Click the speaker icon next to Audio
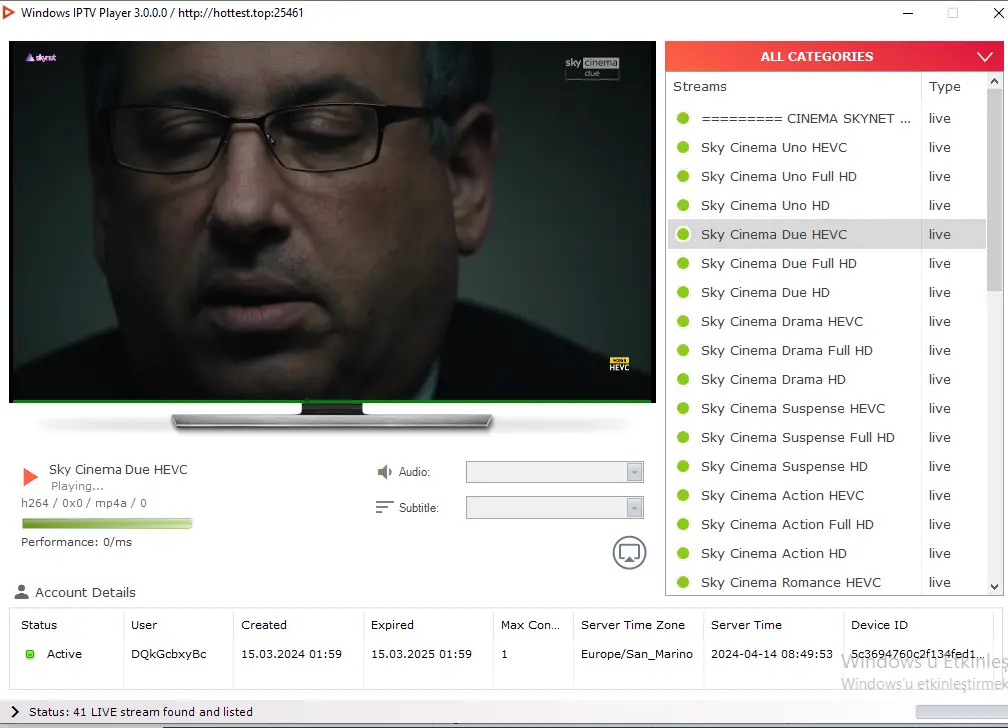This screenshot has height=728, width=1008. (384, 472)
